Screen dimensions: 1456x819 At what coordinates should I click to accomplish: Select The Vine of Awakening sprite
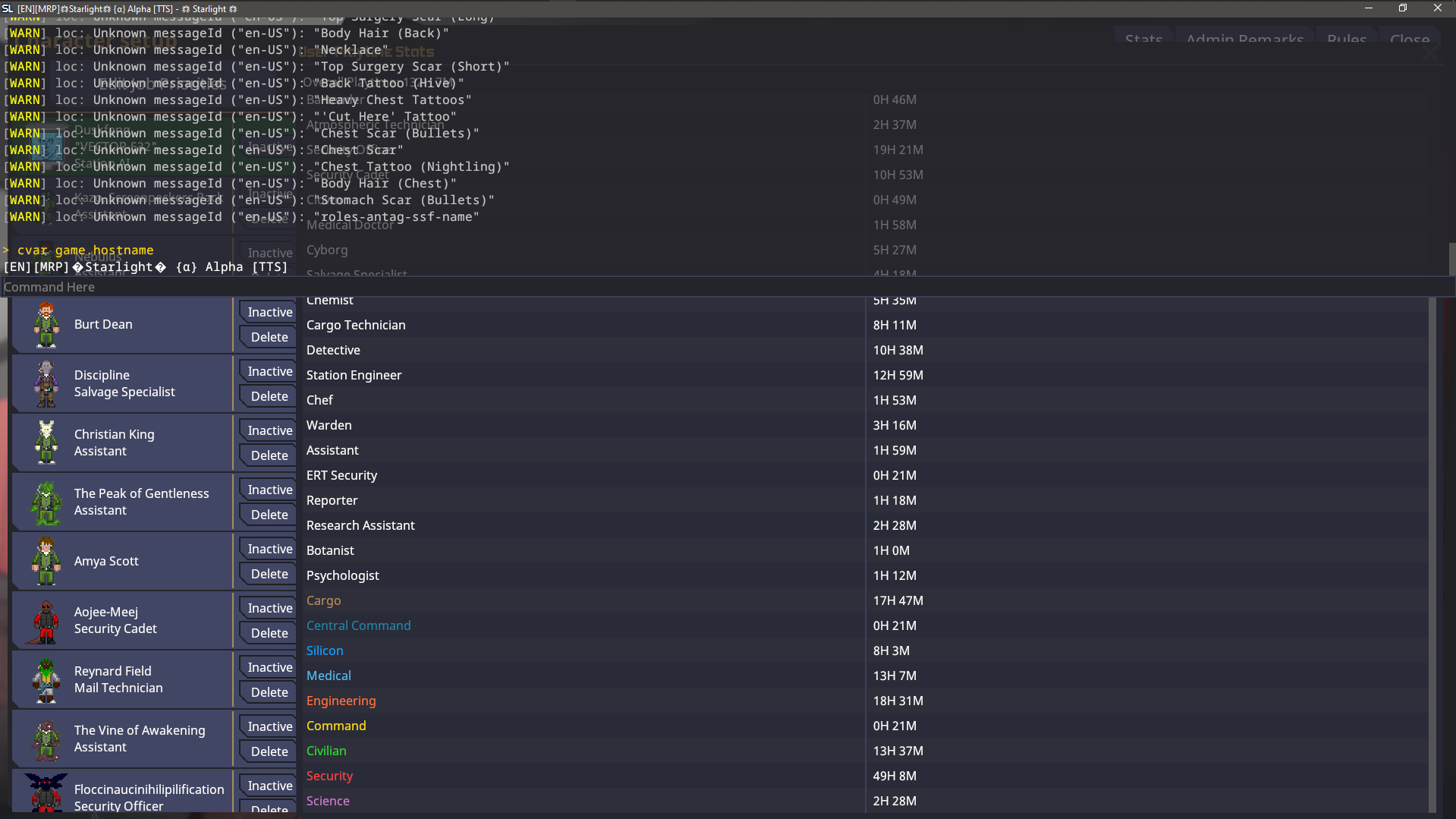[x=46, y=739]
